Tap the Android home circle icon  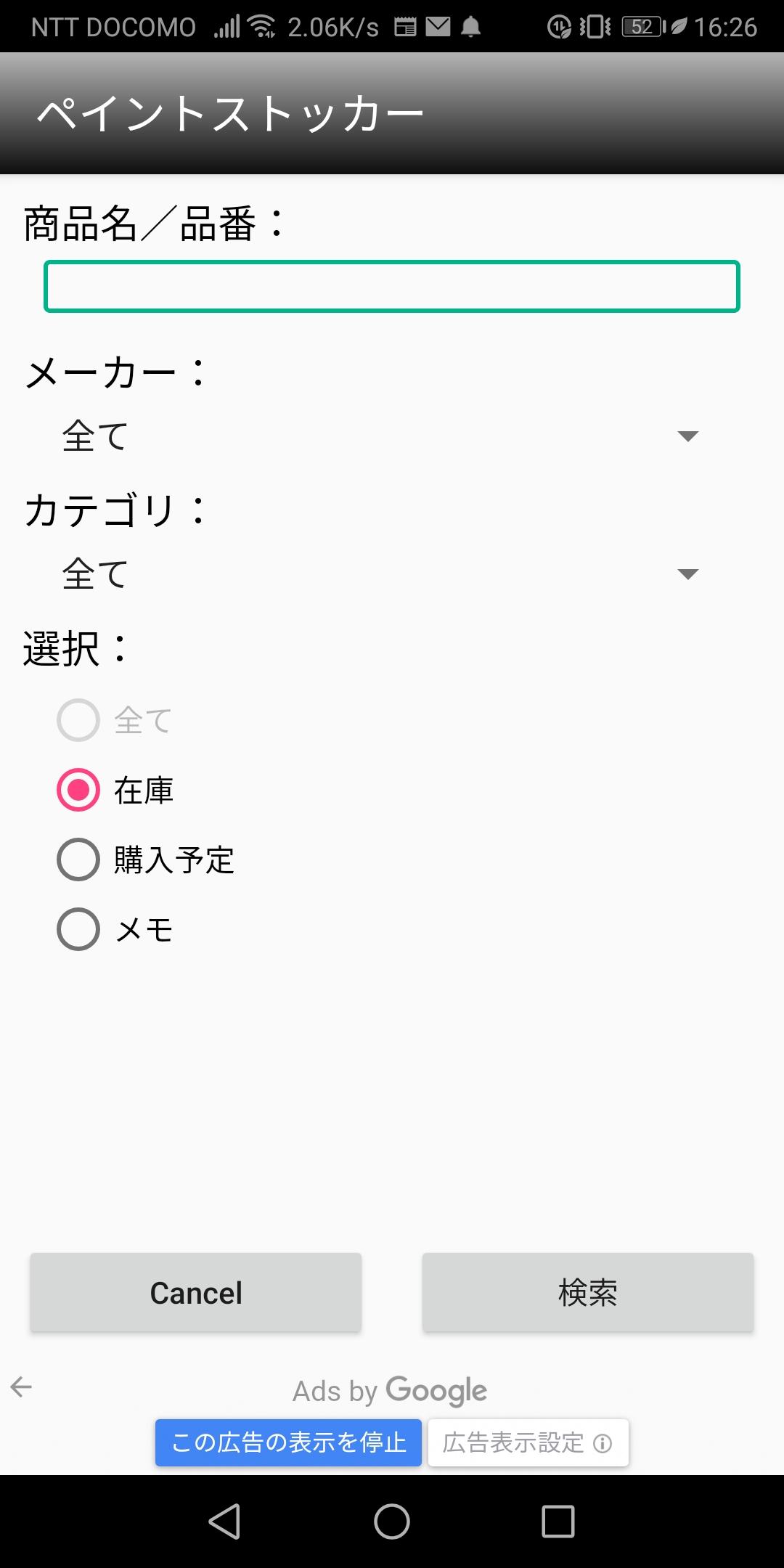click(x=392, y=1522)
